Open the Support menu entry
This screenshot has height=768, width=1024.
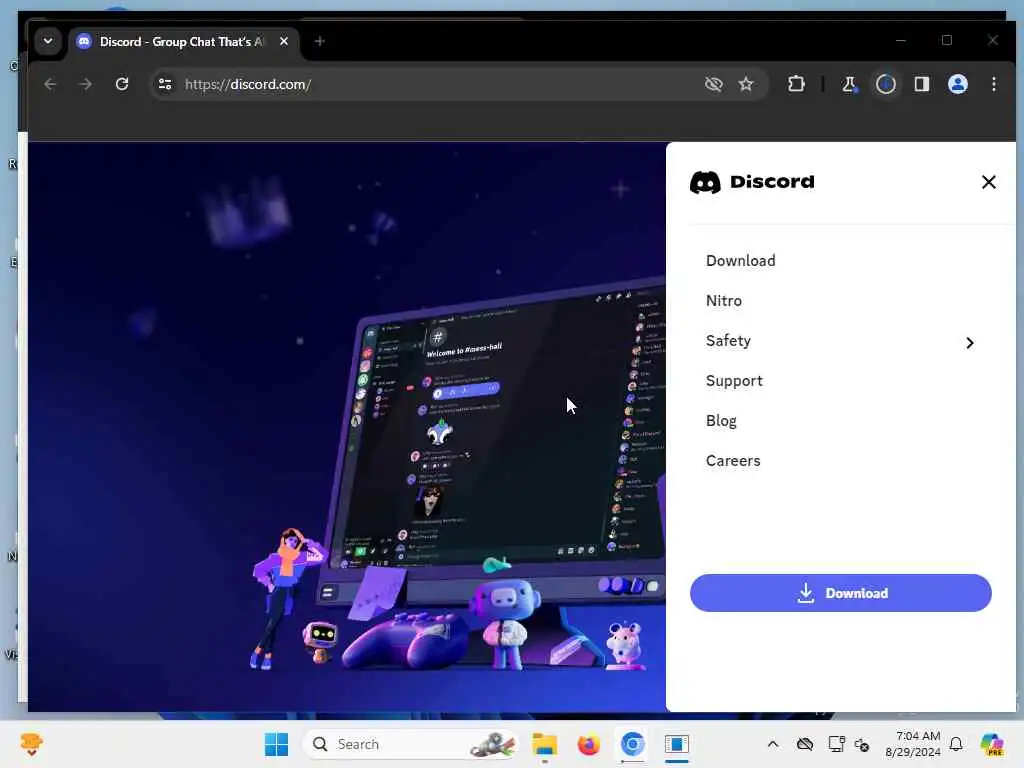click(x=734, y=381)
